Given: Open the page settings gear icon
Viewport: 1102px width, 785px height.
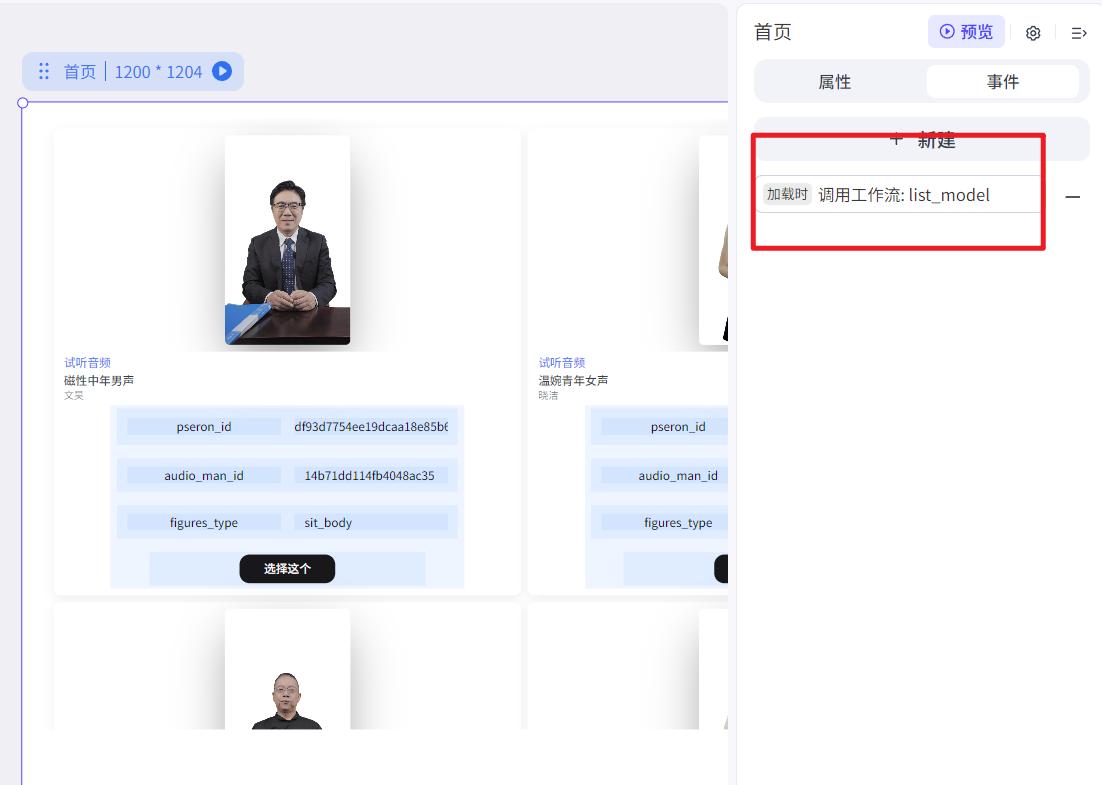Looking at the screenshot, I should 1033,32.
